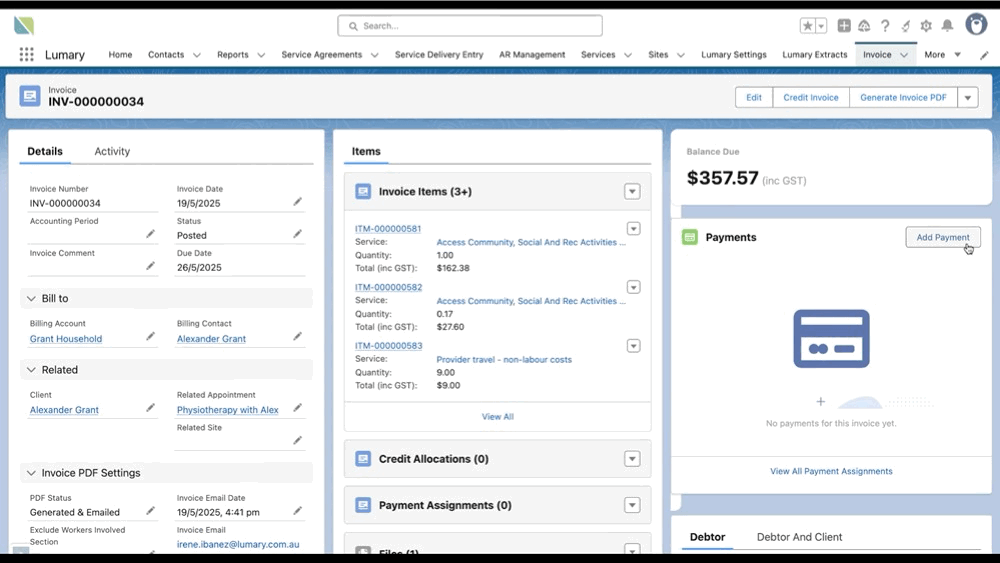Open the Service Agreements nav dropdown chevron

[x=374, y=55]
